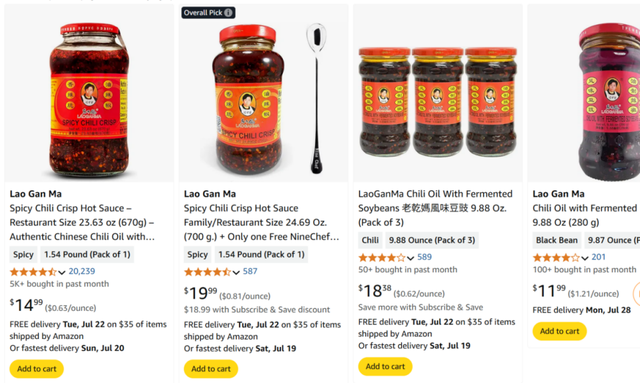The width and height of the screenshot is (640, 383).
Task: Add the $19.99 chili crisp to cart
Action: (211, 369)
